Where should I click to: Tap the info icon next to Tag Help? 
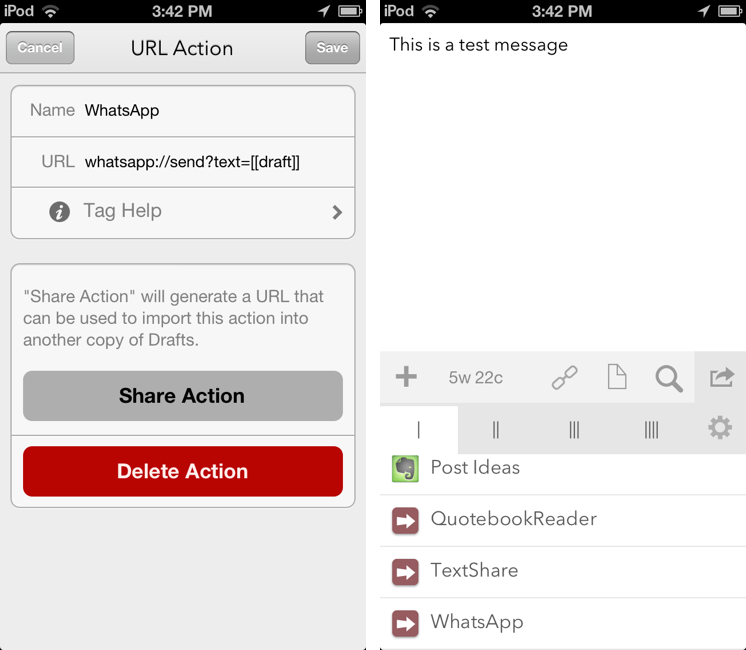pos(60,212)
